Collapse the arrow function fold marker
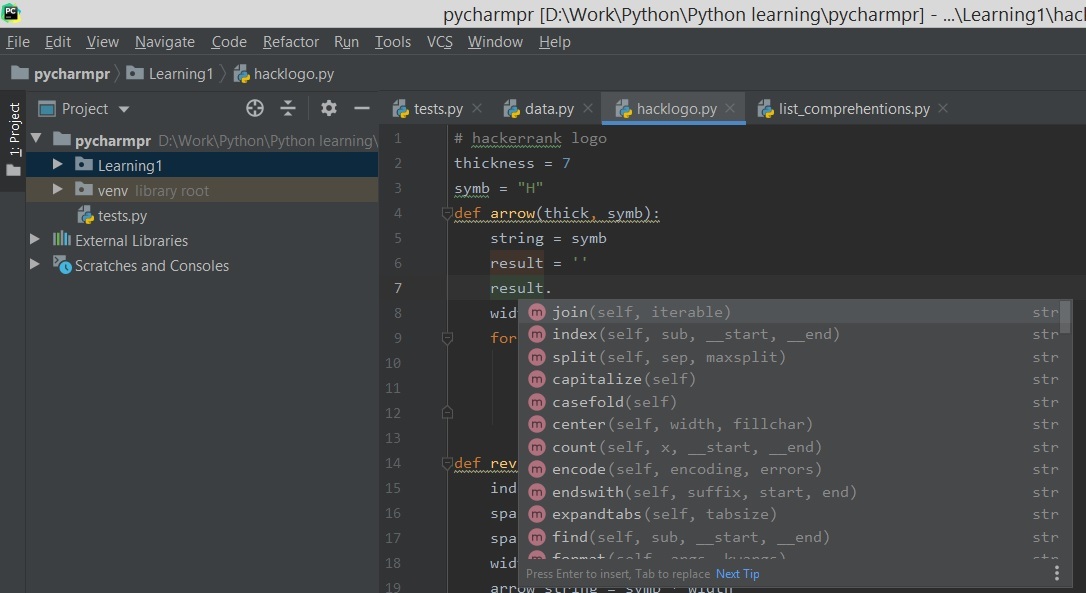The image size is (1086, 593). click(x=447, y=213)
